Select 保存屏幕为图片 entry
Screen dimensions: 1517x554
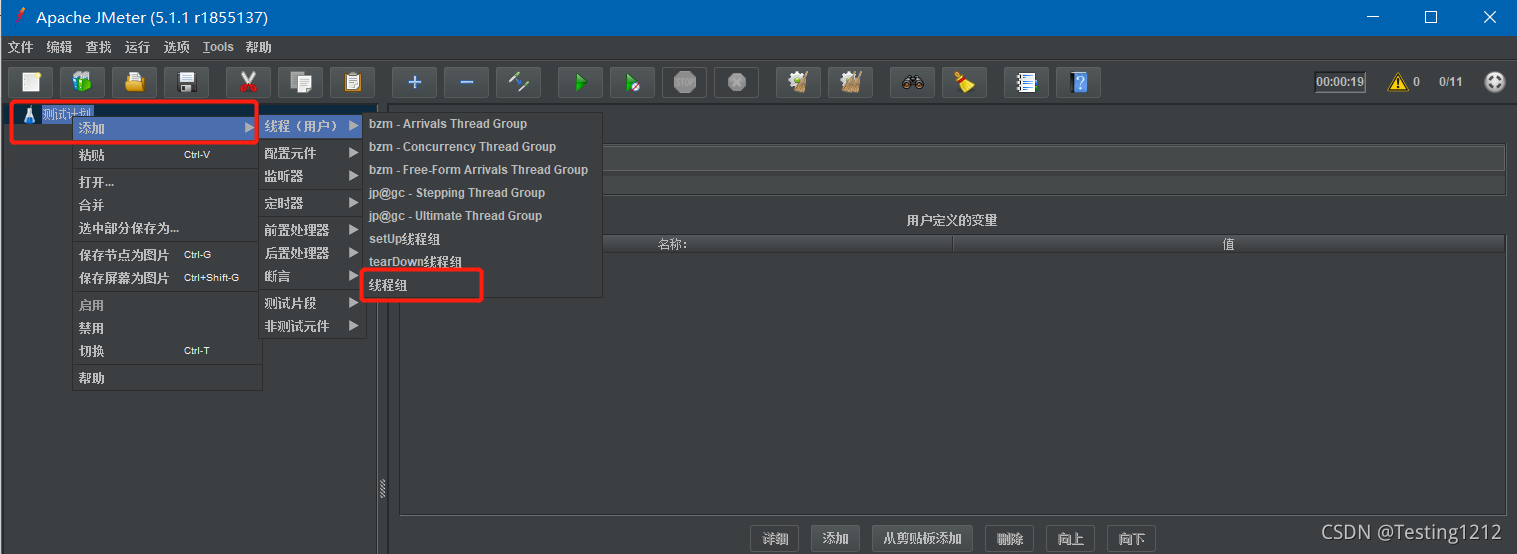coord(166,278)
